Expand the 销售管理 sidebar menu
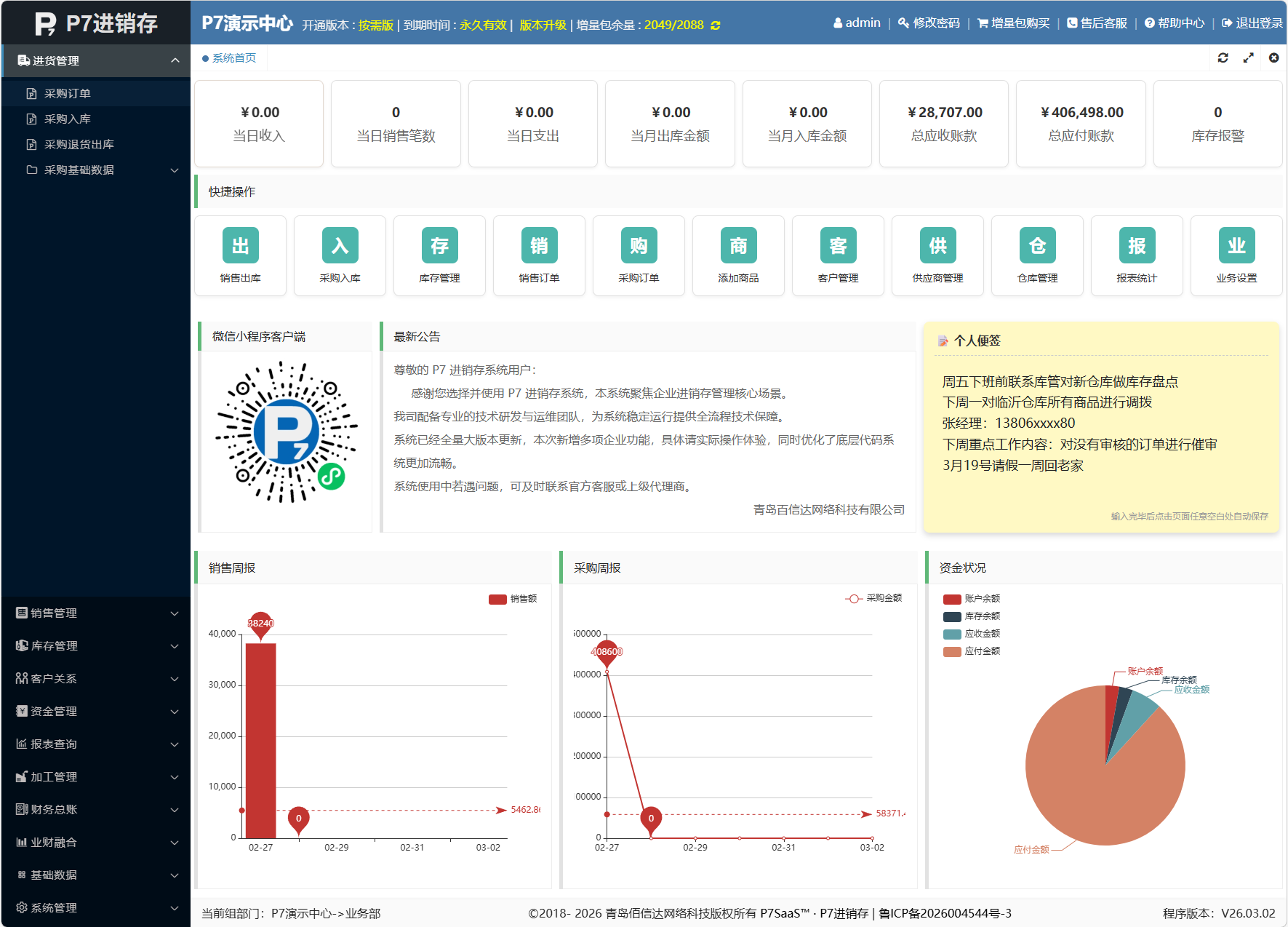 95,613
